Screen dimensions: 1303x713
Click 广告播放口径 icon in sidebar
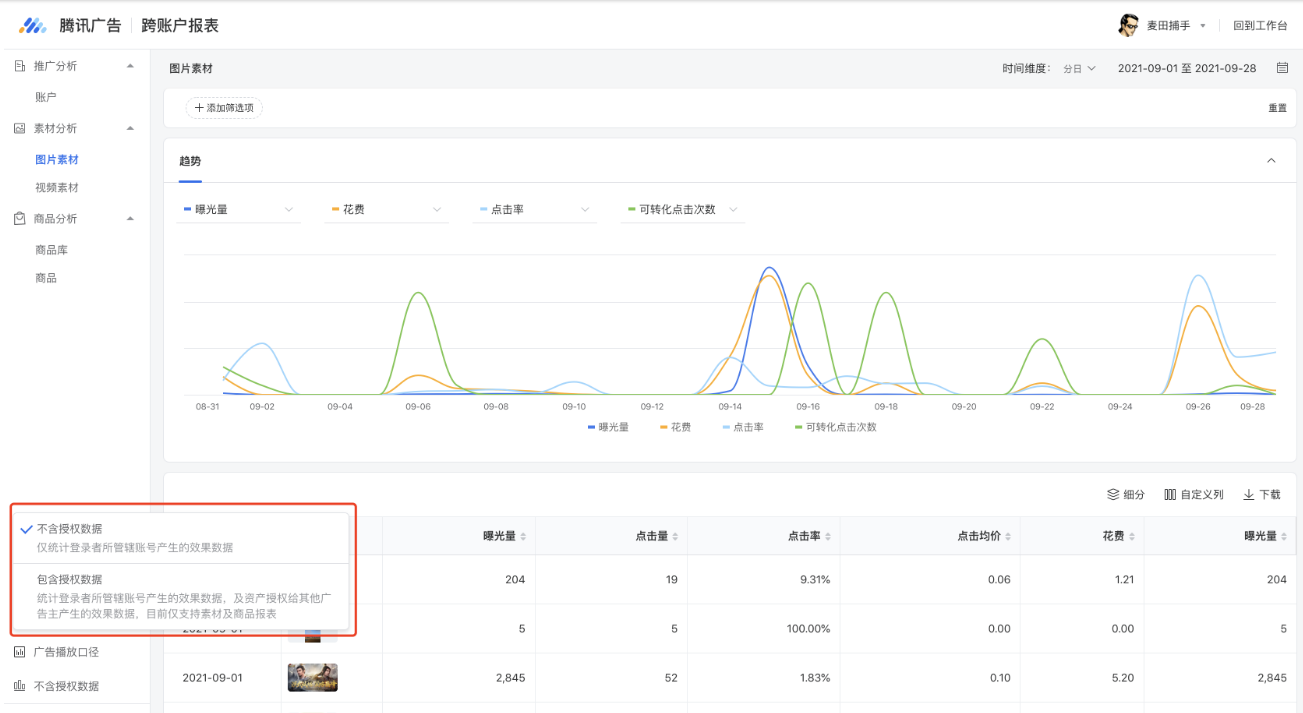coord(19,652)
